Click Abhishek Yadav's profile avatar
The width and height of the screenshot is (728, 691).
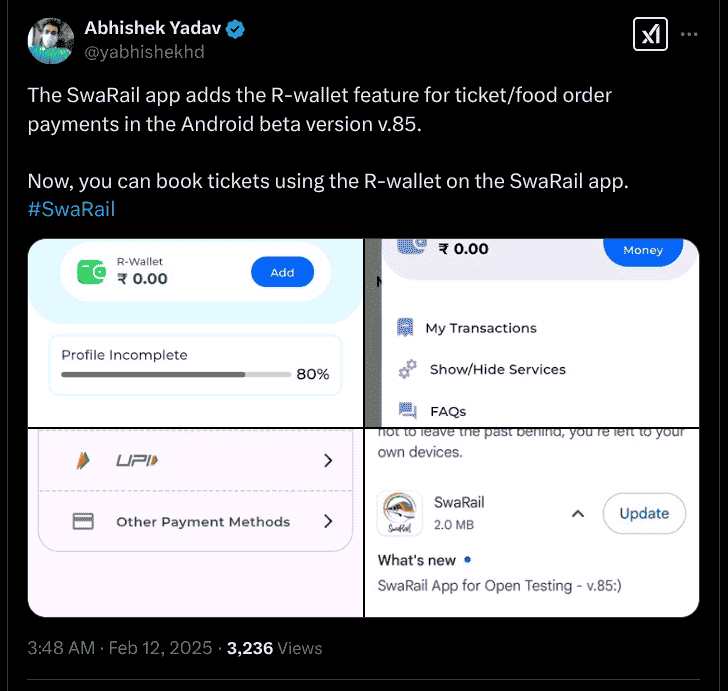51,40
